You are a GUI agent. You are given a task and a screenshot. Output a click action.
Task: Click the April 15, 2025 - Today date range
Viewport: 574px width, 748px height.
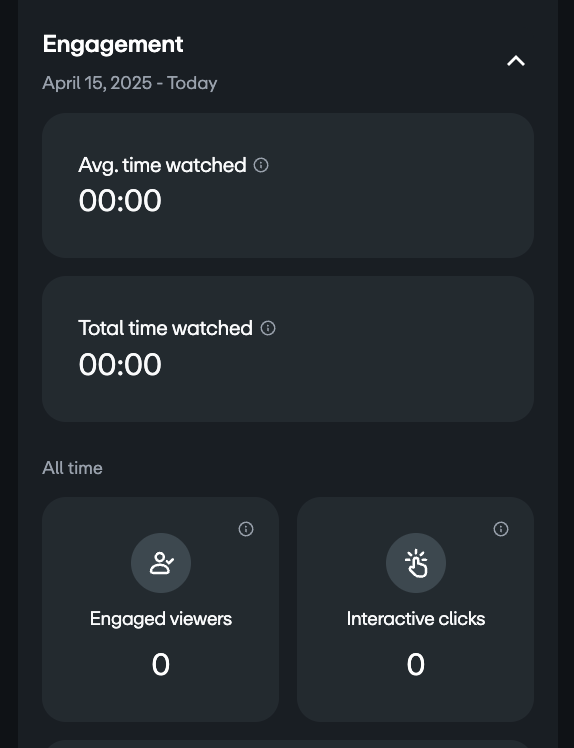pos(130,83)
